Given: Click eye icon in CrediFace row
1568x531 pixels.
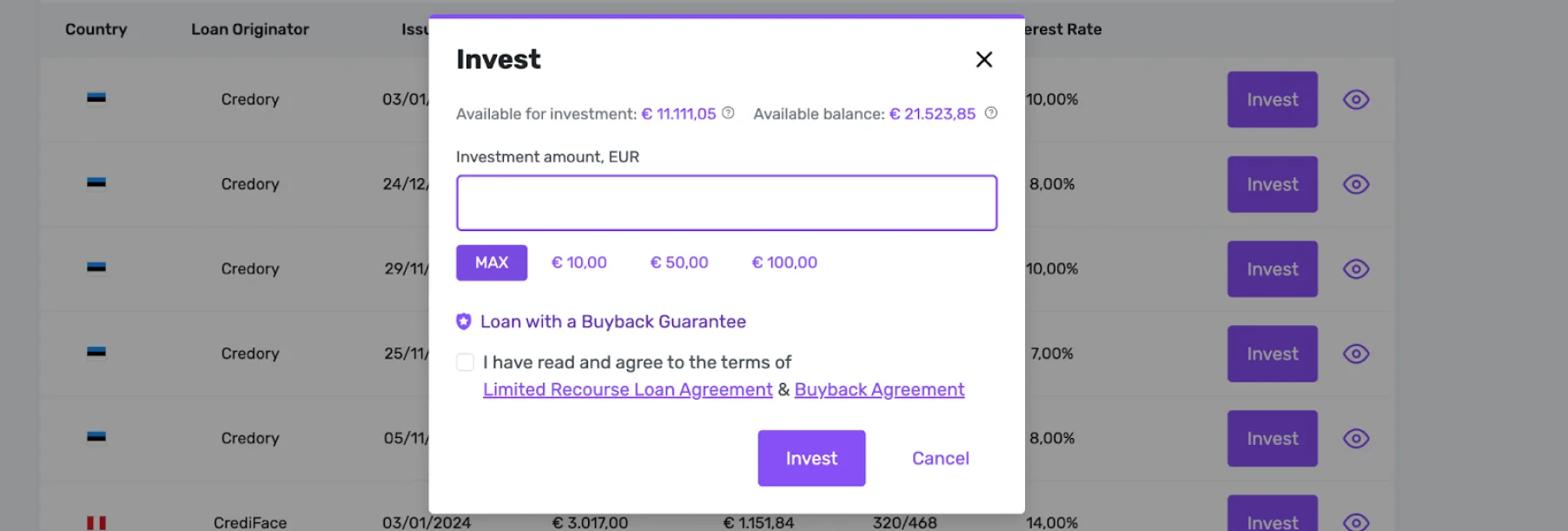Looking at the screenshot, I should pos(1355,521).
